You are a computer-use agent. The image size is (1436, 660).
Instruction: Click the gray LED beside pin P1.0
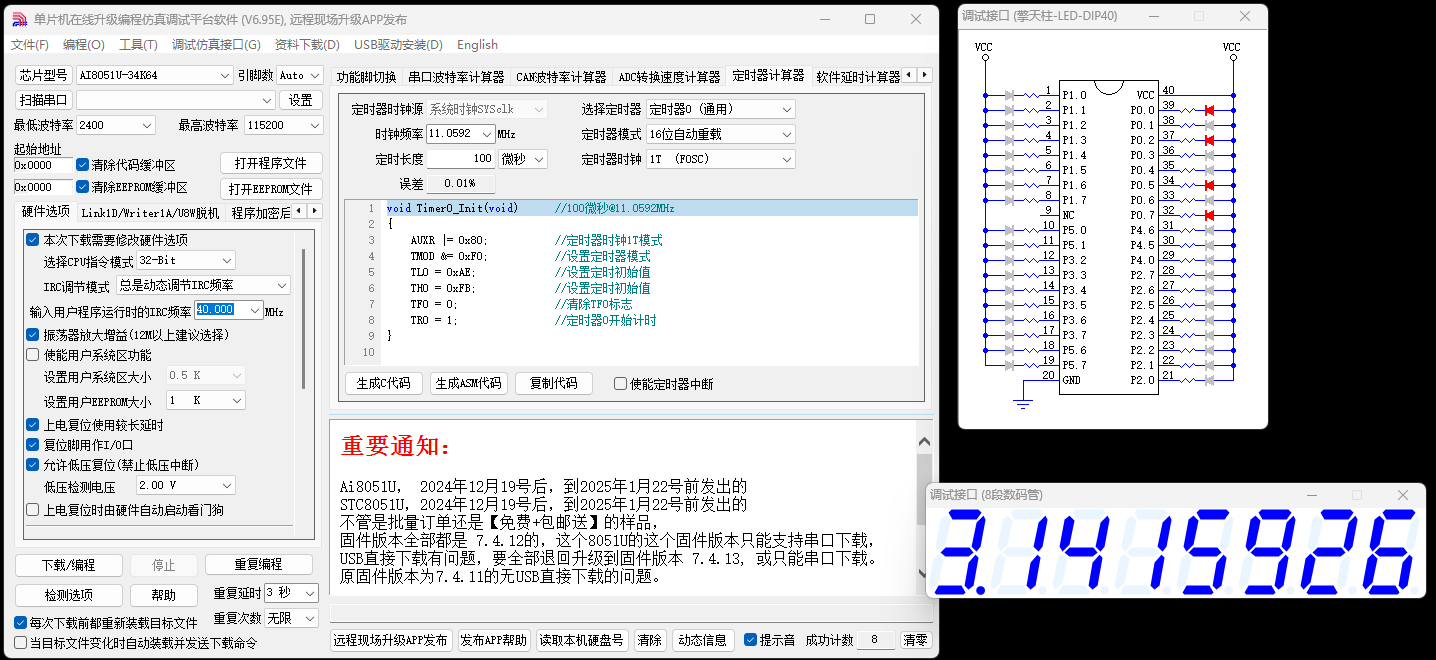point(1009,95)
